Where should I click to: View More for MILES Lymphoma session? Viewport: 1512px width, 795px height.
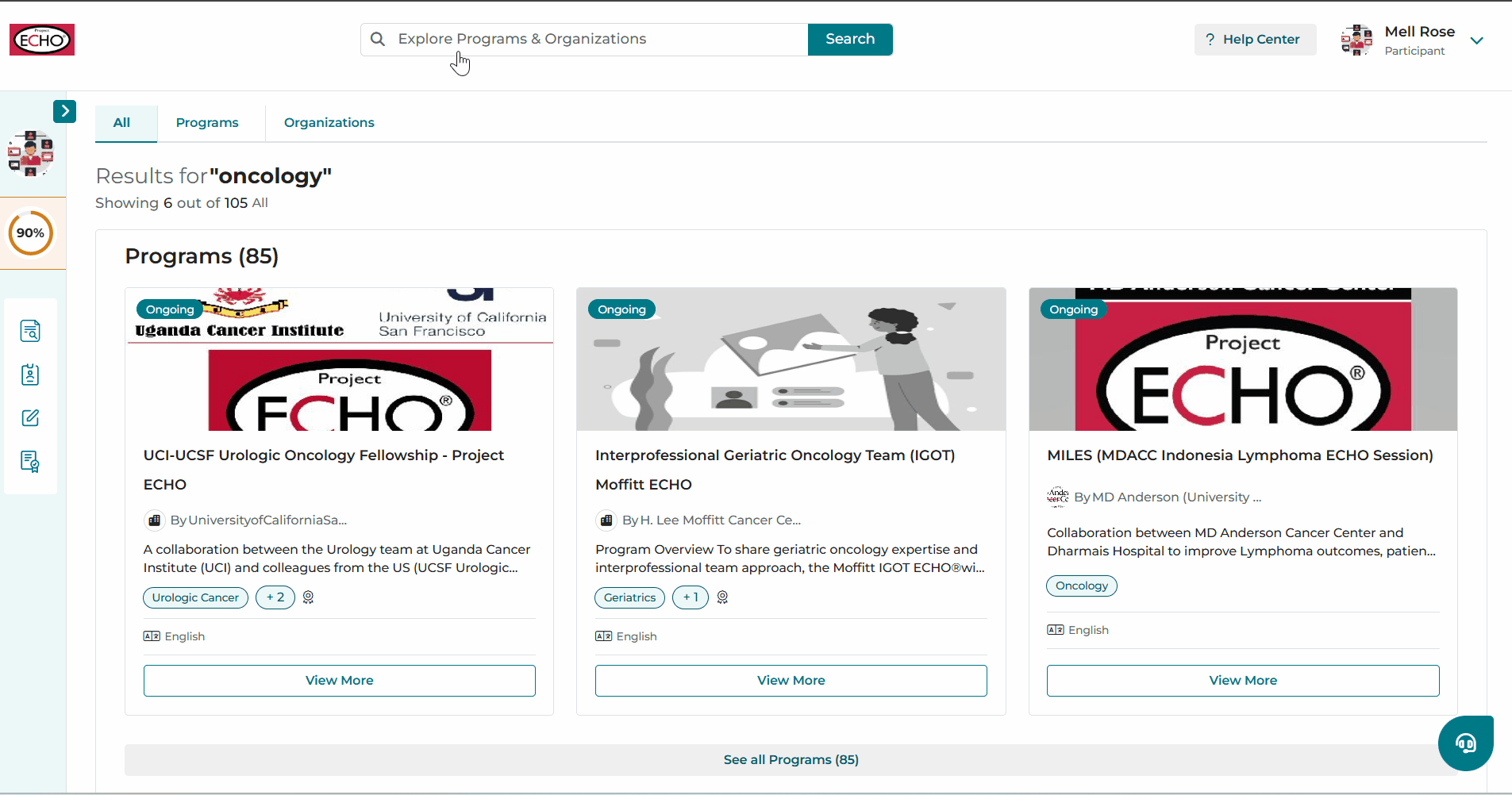point(1243,681)
